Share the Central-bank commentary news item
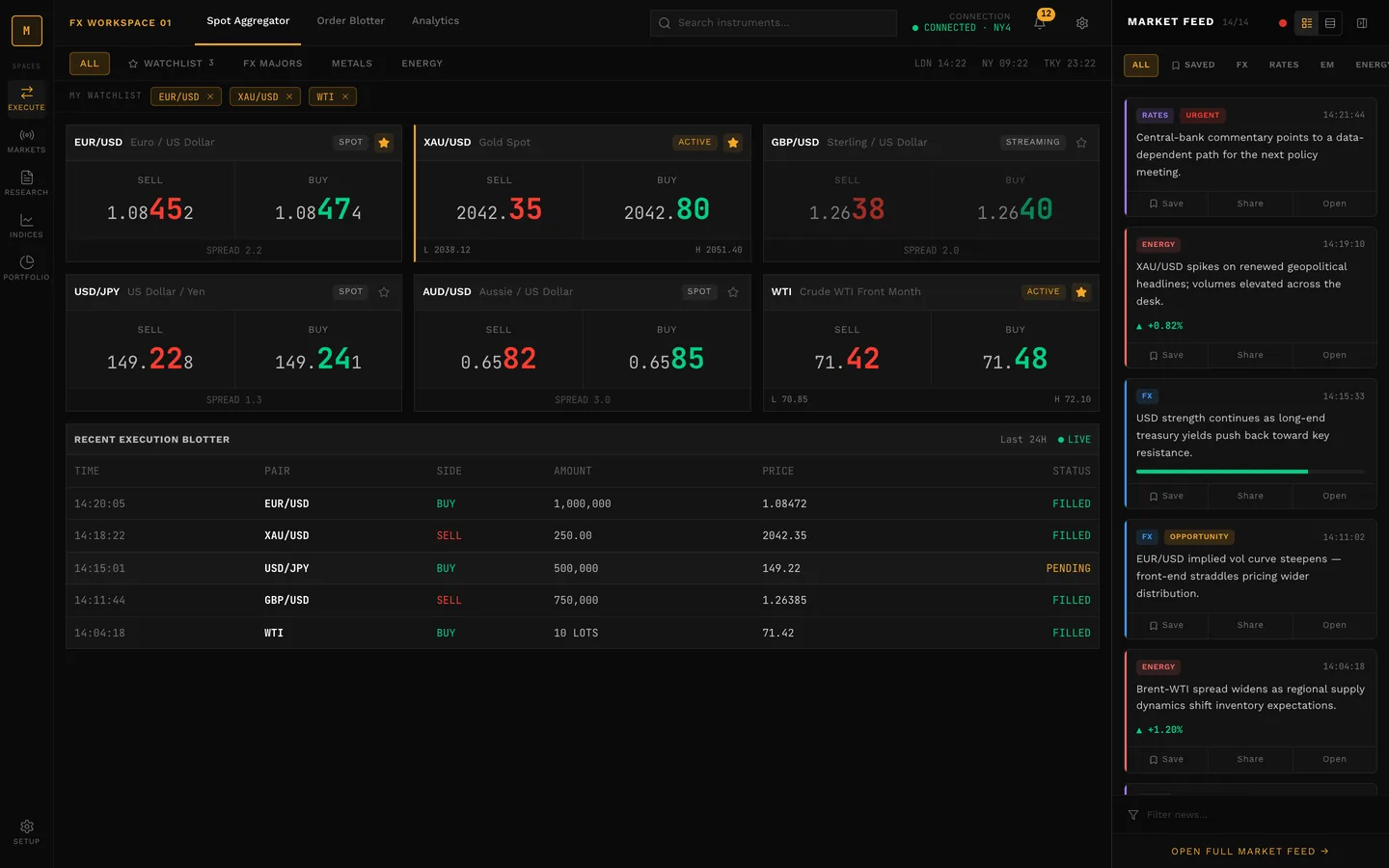The image size is (1389, 868). point(1250,203)
